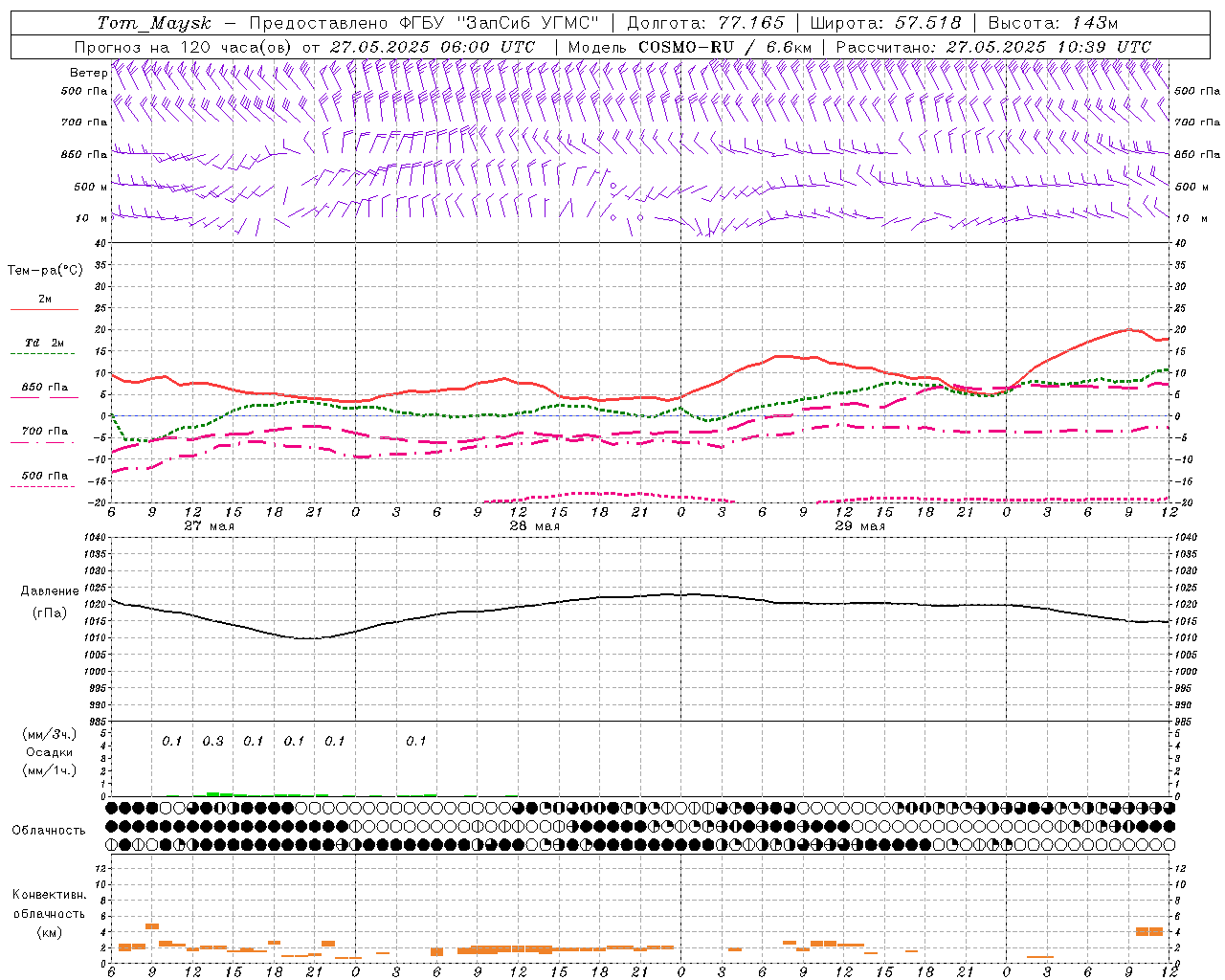Click the orange convective bar near 4 km at chart end
The image size is (1225, 980).
pos(1149,931)
